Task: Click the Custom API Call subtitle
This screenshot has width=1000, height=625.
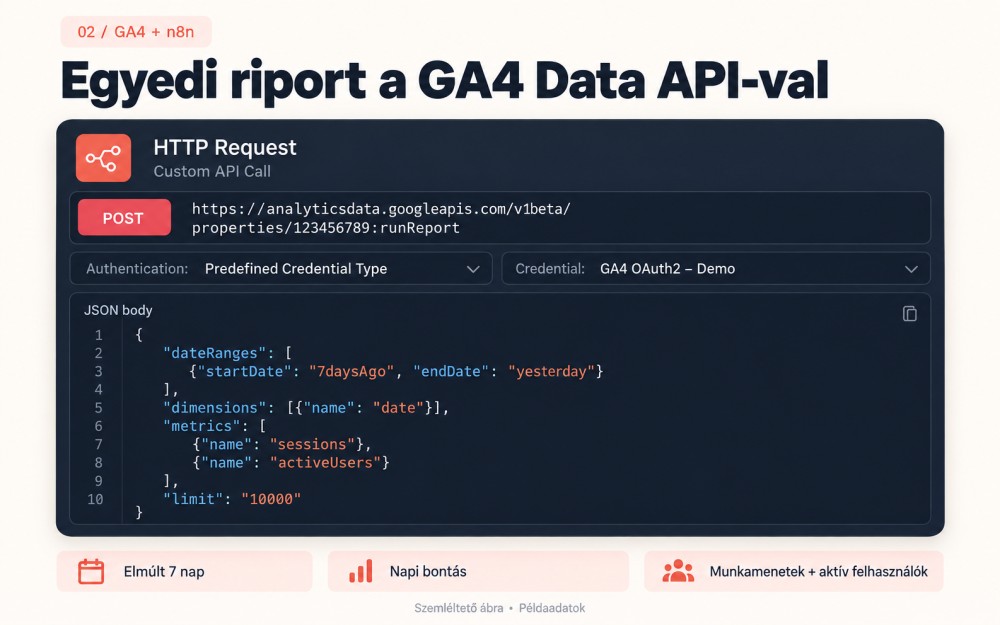Action: click(212, 171)
